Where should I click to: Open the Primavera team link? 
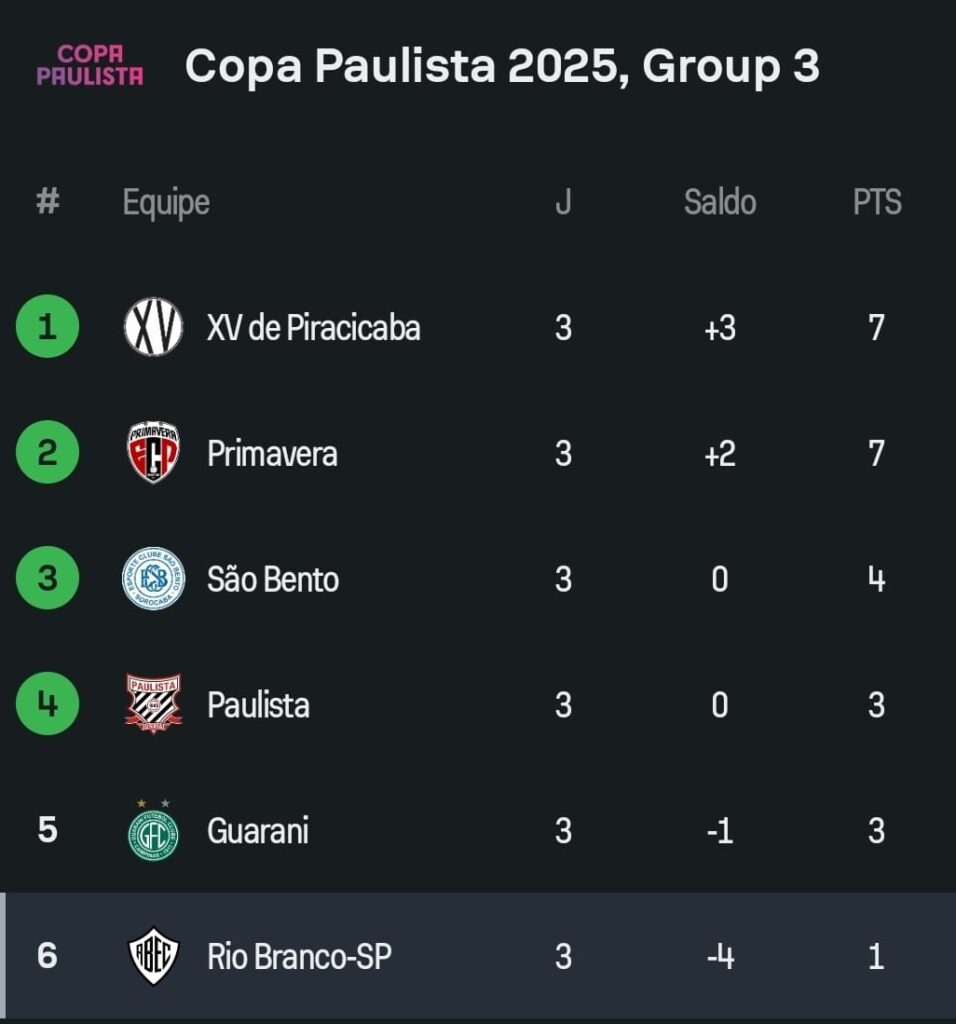coord(272,453)
